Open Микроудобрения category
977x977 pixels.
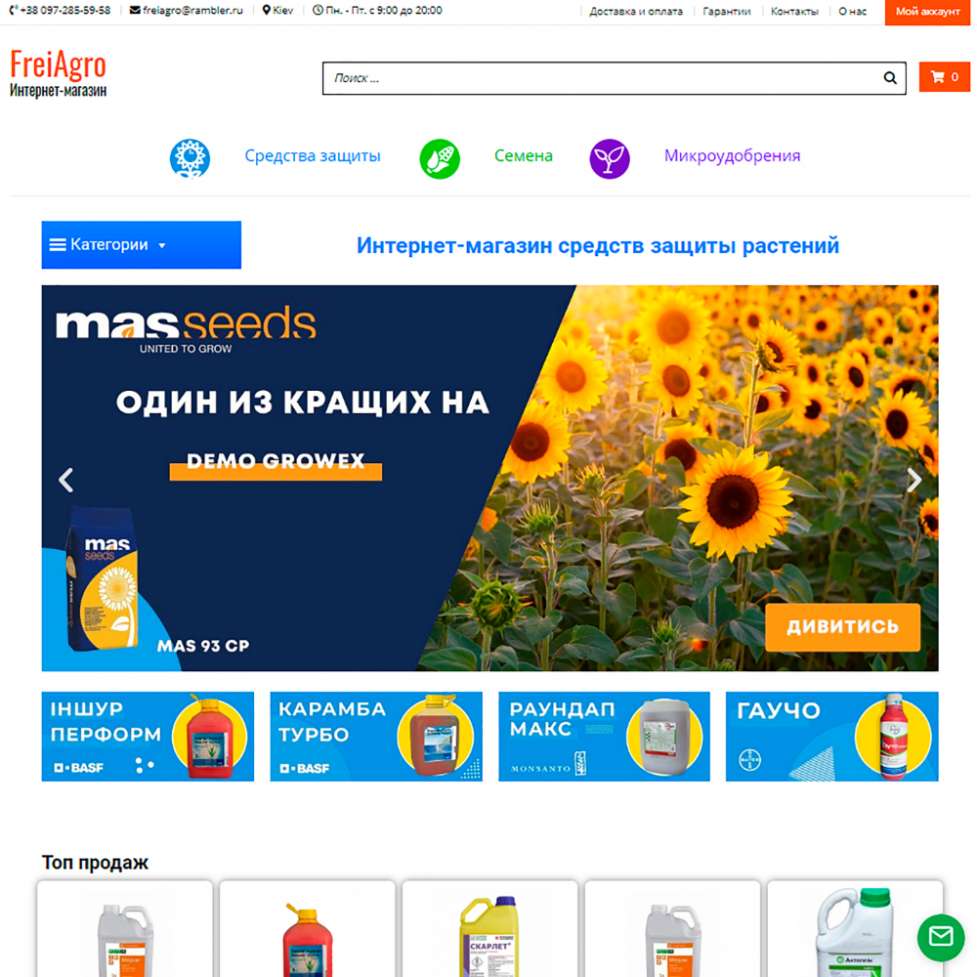pyautogui.click(x=732, y=156)
